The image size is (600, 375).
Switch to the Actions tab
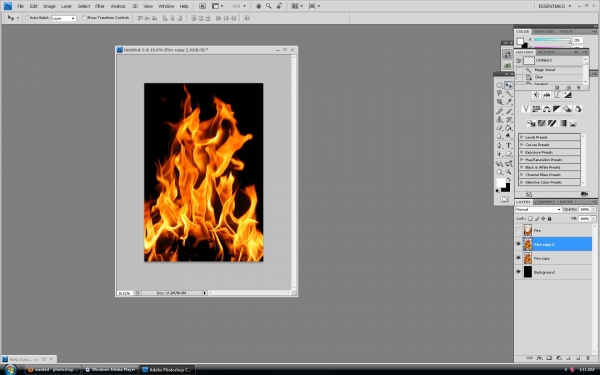pos(546,52)
